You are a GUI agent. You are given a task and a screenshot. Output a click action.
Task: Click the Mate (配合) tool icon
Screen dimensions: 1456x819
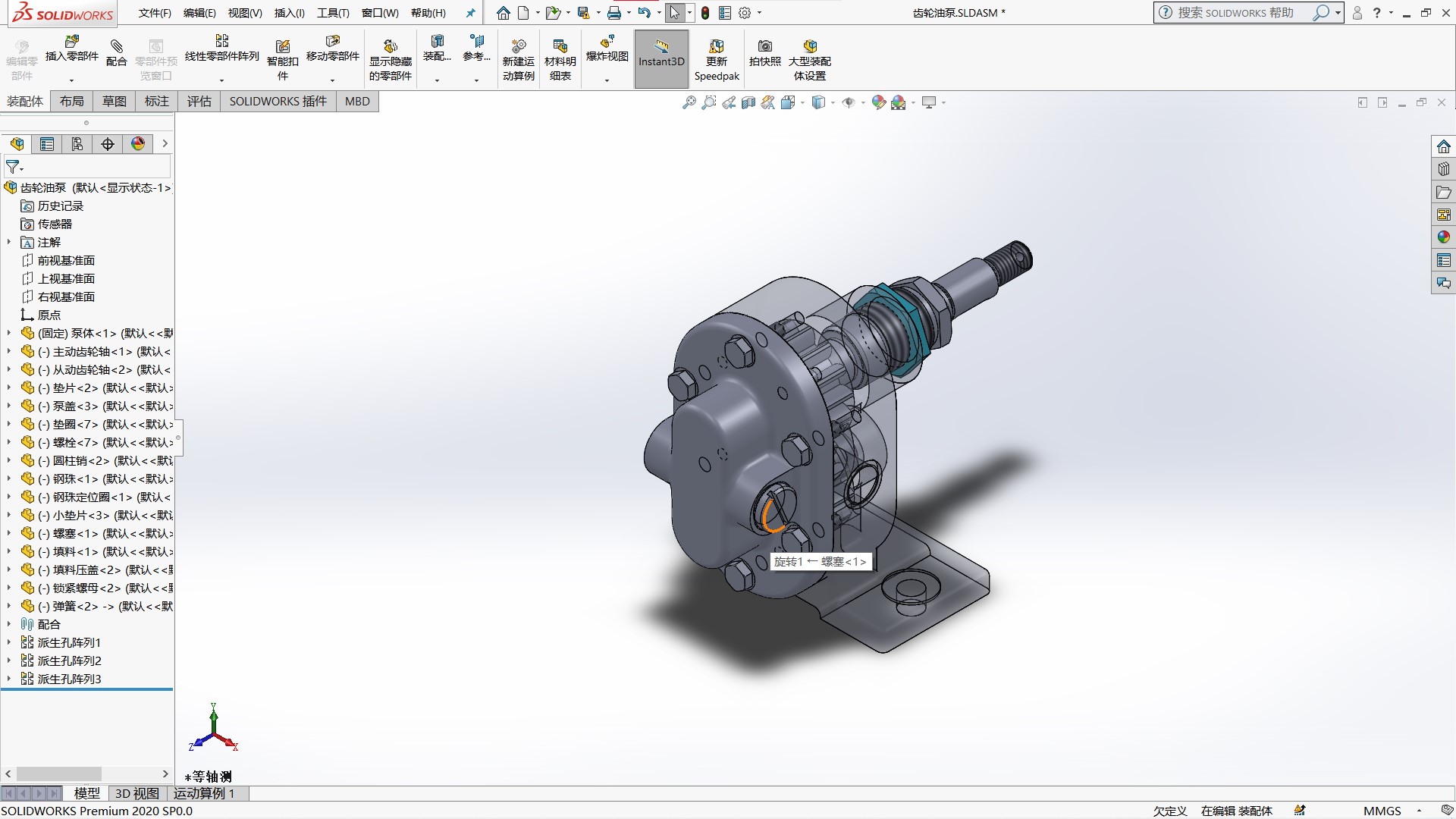point(116,47)
